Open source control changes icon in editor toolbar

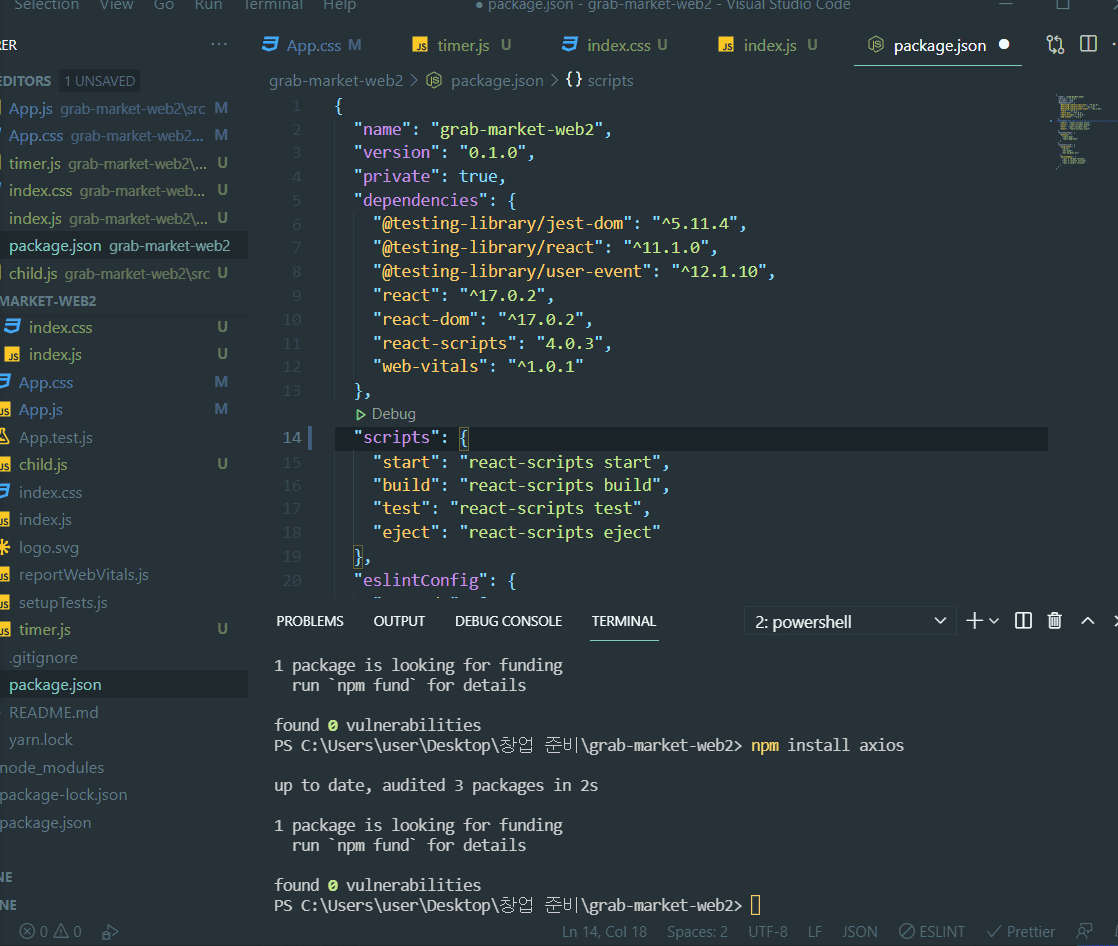[x=1055, y=45]
